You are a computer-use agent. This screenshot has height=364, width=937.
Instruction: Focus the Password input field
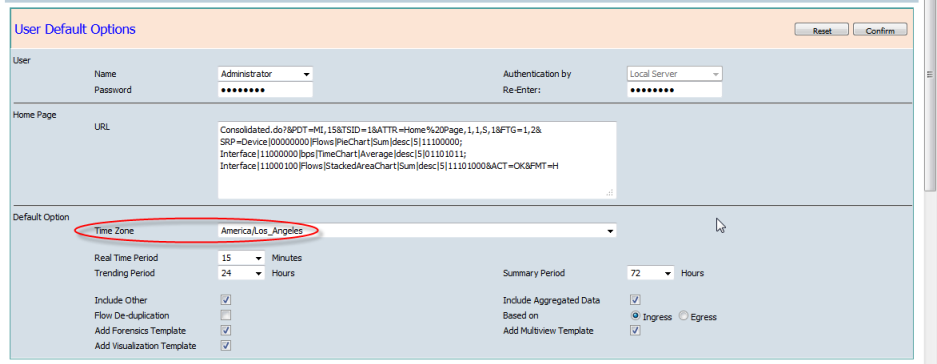click(x=265, y=90)
